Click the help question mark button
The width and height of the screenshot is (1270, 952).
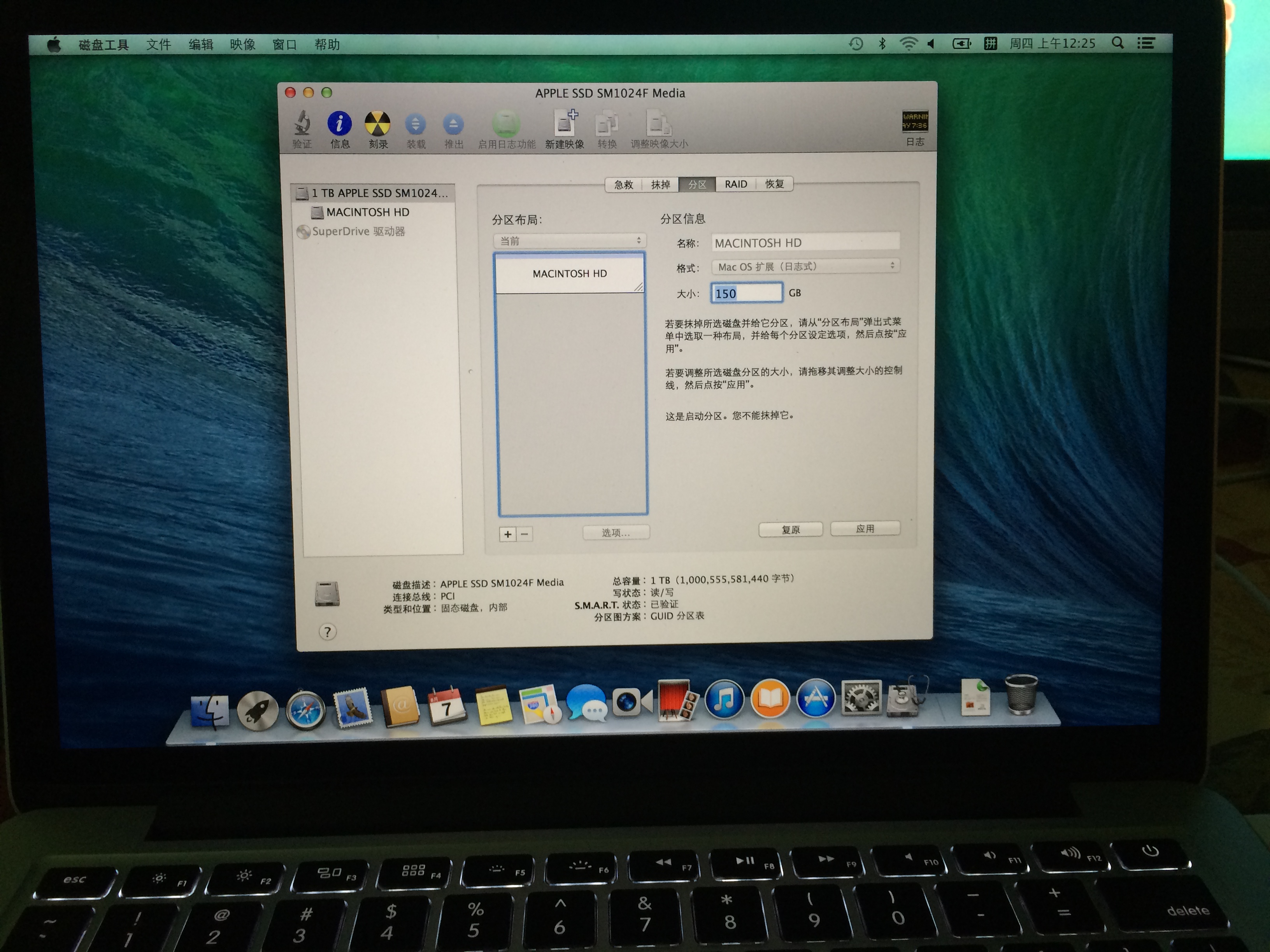click(x=327, y=632)
